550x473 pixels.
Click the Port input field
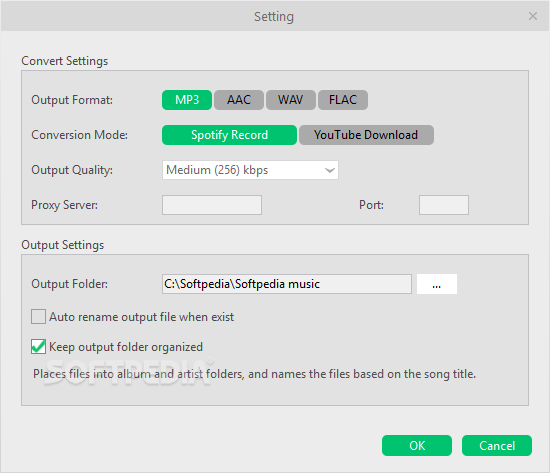point(444,205)
